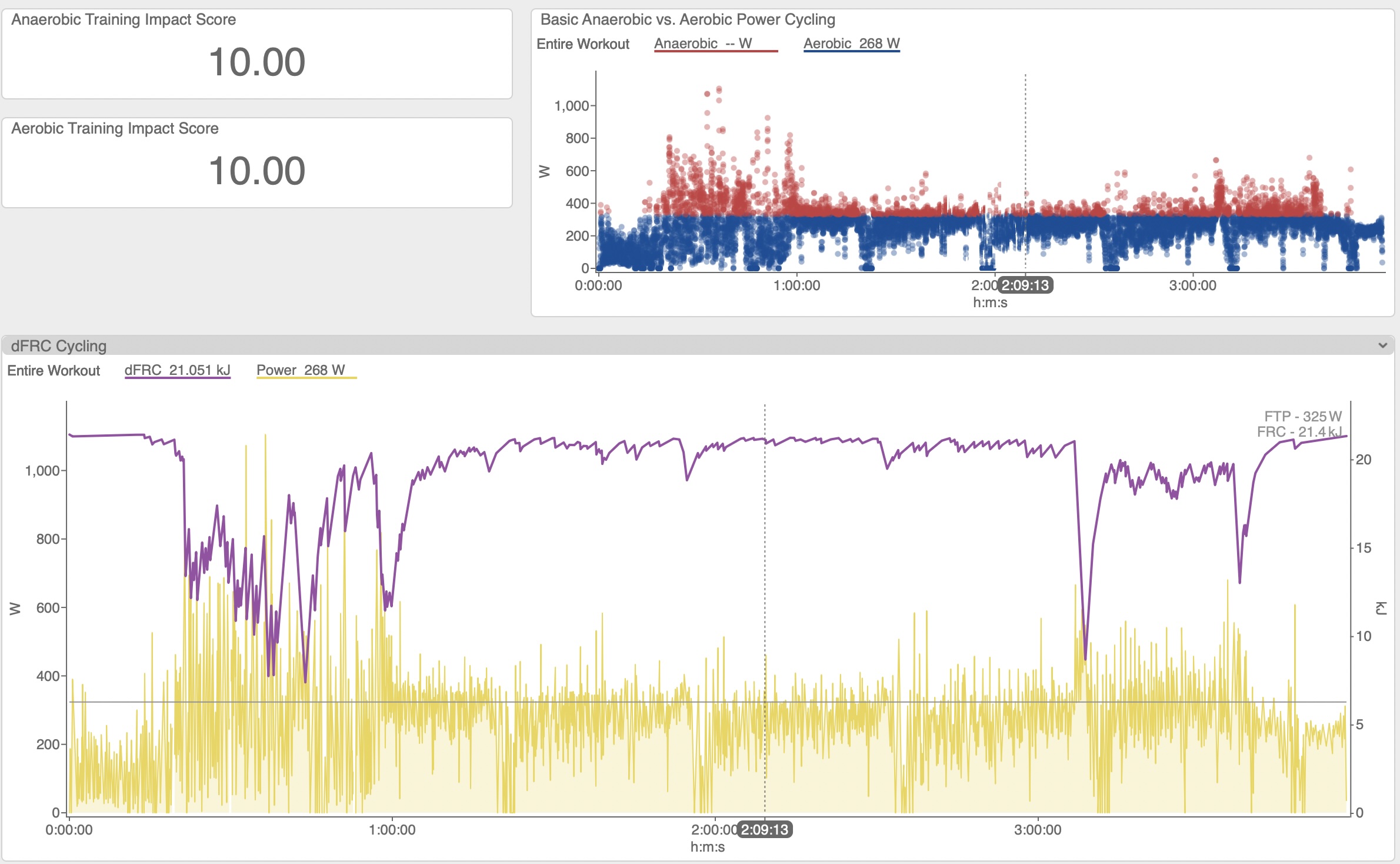Toggle the Power 268 W legend series

coord(301,370)
